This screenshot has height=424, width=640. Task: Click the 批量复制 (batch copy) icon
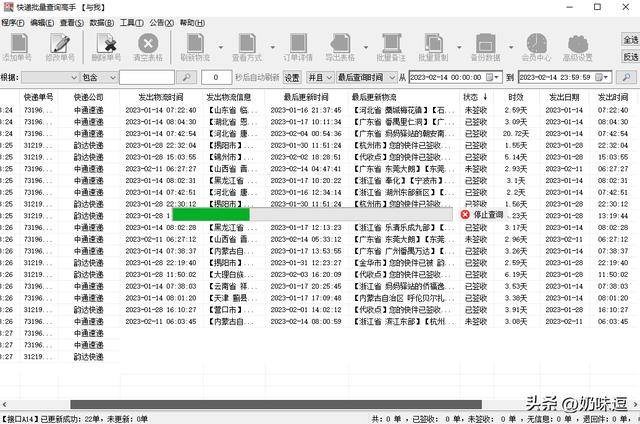tap(433, 43)
